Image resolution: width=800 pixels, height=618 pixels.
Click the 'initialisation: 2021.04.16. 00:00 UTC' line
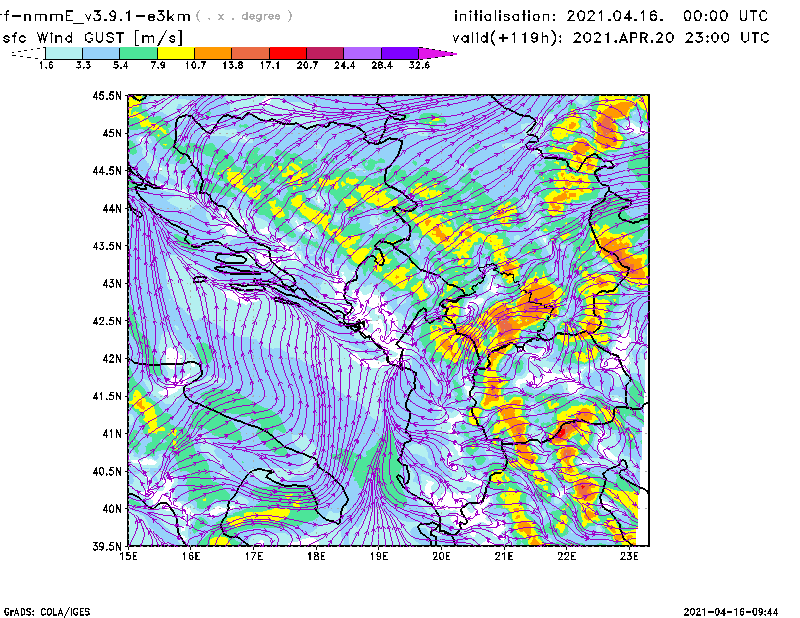(x=611, y=16)
